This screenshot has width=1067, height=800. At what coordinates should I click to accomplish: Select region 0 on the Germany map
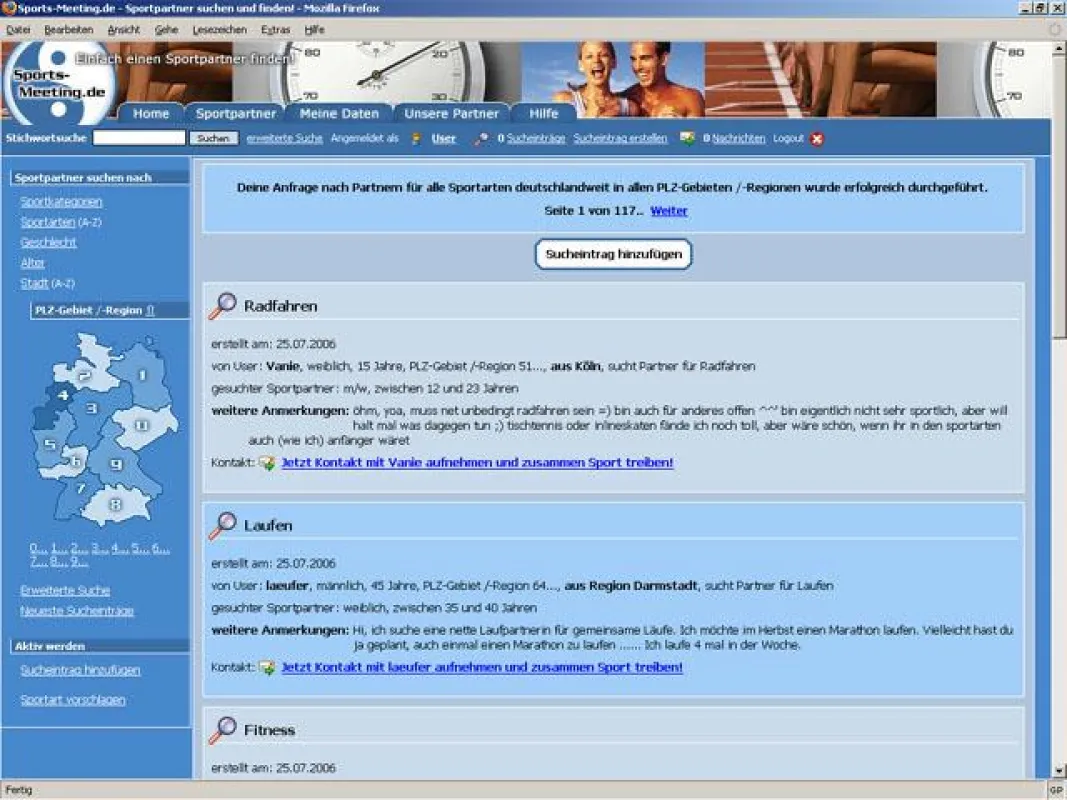tap(142, 426)
